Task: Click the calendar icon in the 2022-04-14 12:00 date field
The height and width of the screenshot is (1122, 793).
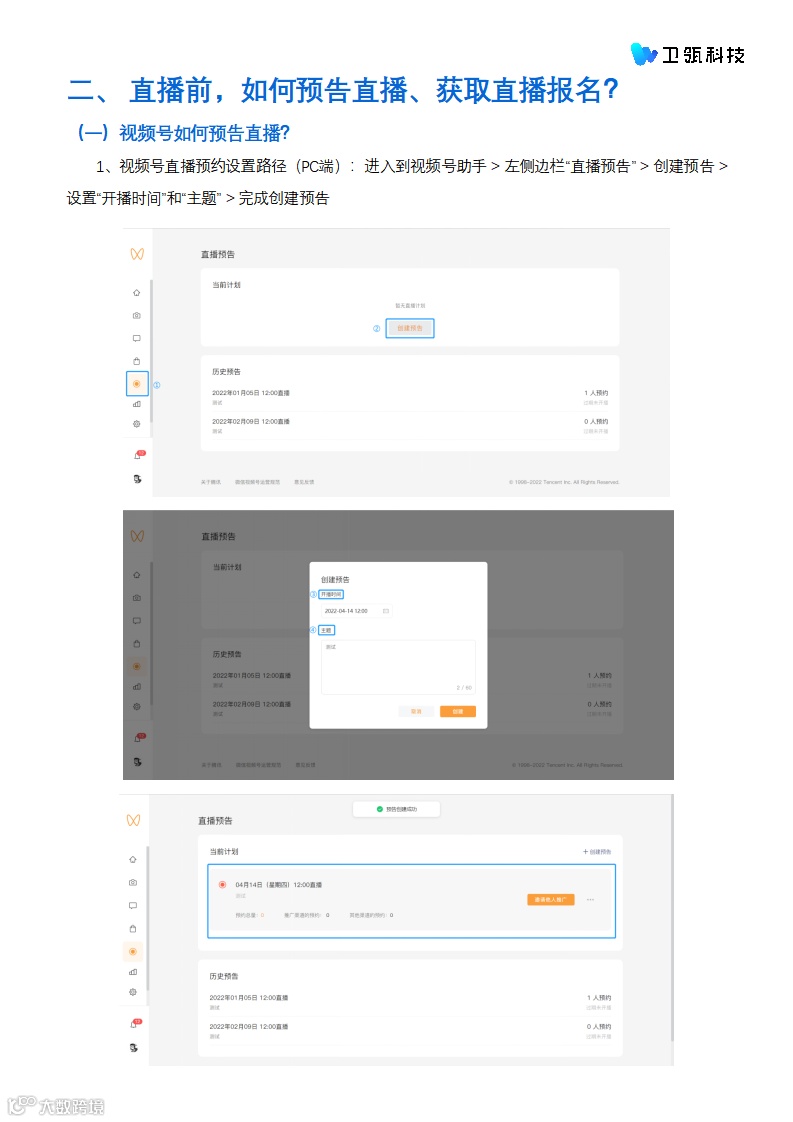Action: click(386, 611)
